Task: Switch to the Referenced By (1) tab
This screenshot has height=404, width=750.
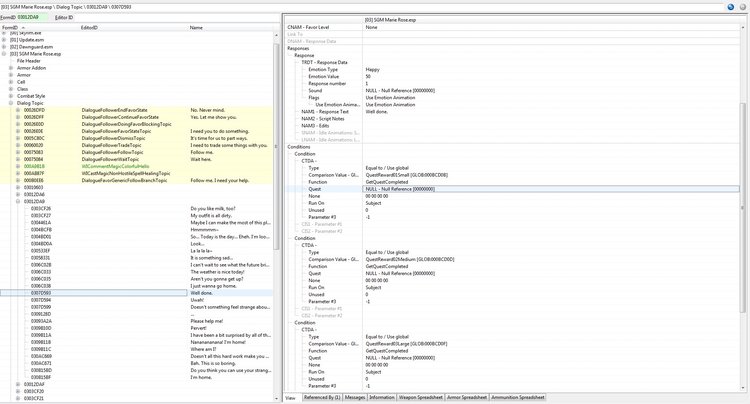Action: point(322,397)
